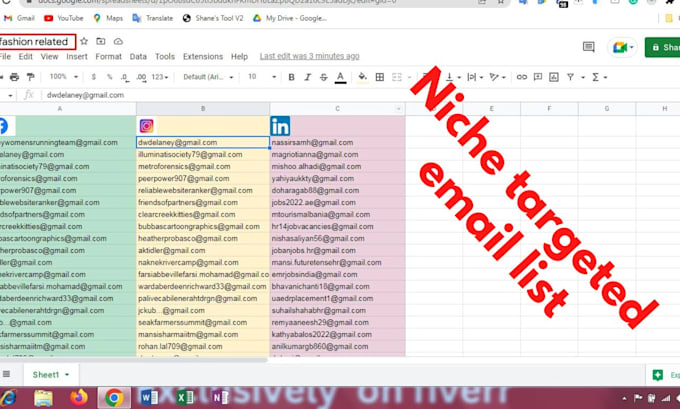Image resolution: width=680 pixels, height=409 pixels.
Task: Rename the fashion related title
Action: pyautogui.click(x=35, y=42)
